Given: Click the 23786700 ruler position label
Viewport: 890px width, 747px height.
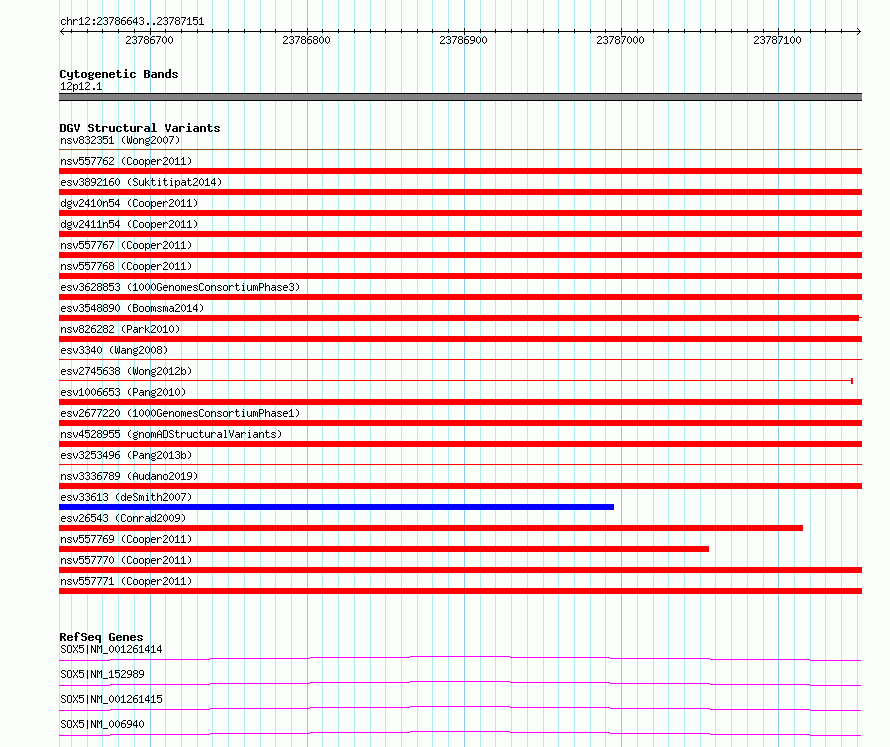Looking at the screenshot, I should point(149,40).
